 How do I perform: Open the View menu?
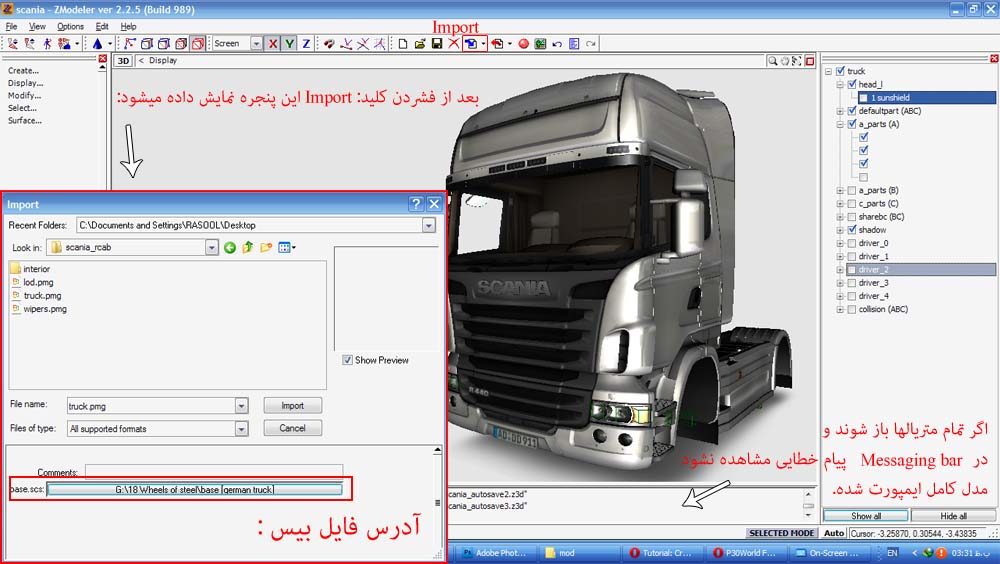coord(37,26)
